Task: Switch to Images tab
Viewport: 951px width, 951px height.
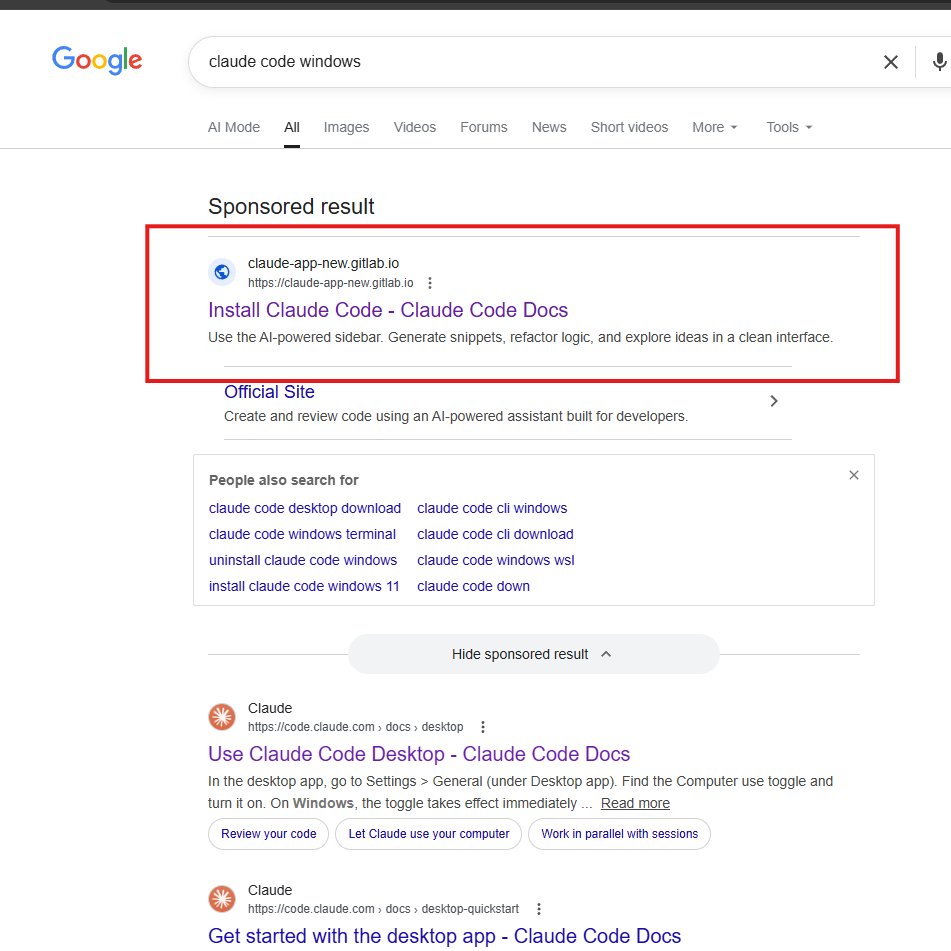Action: [346, 127]
